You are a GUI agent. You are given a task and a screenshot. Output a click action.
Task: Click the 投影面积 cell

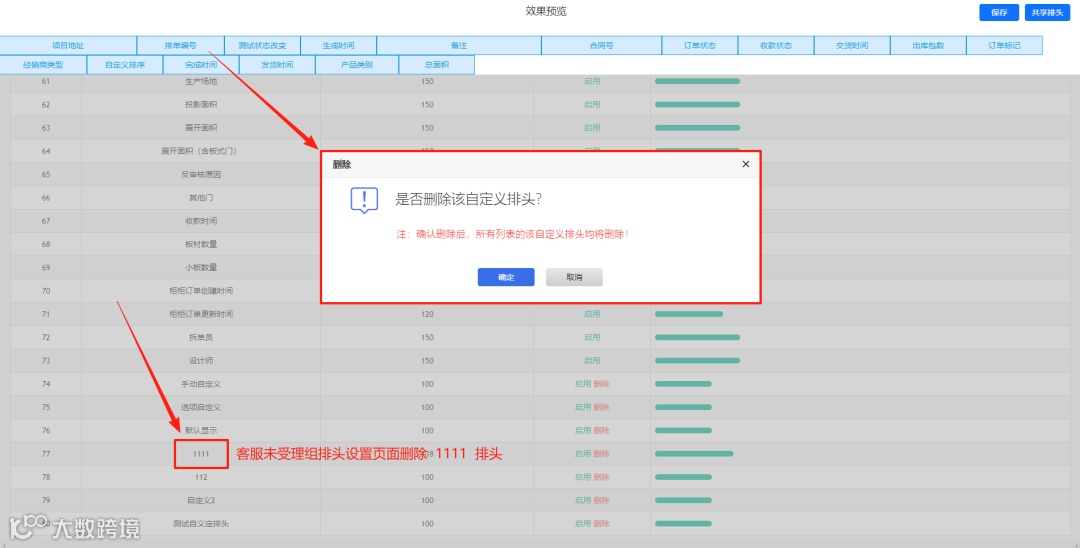(201, 105)
